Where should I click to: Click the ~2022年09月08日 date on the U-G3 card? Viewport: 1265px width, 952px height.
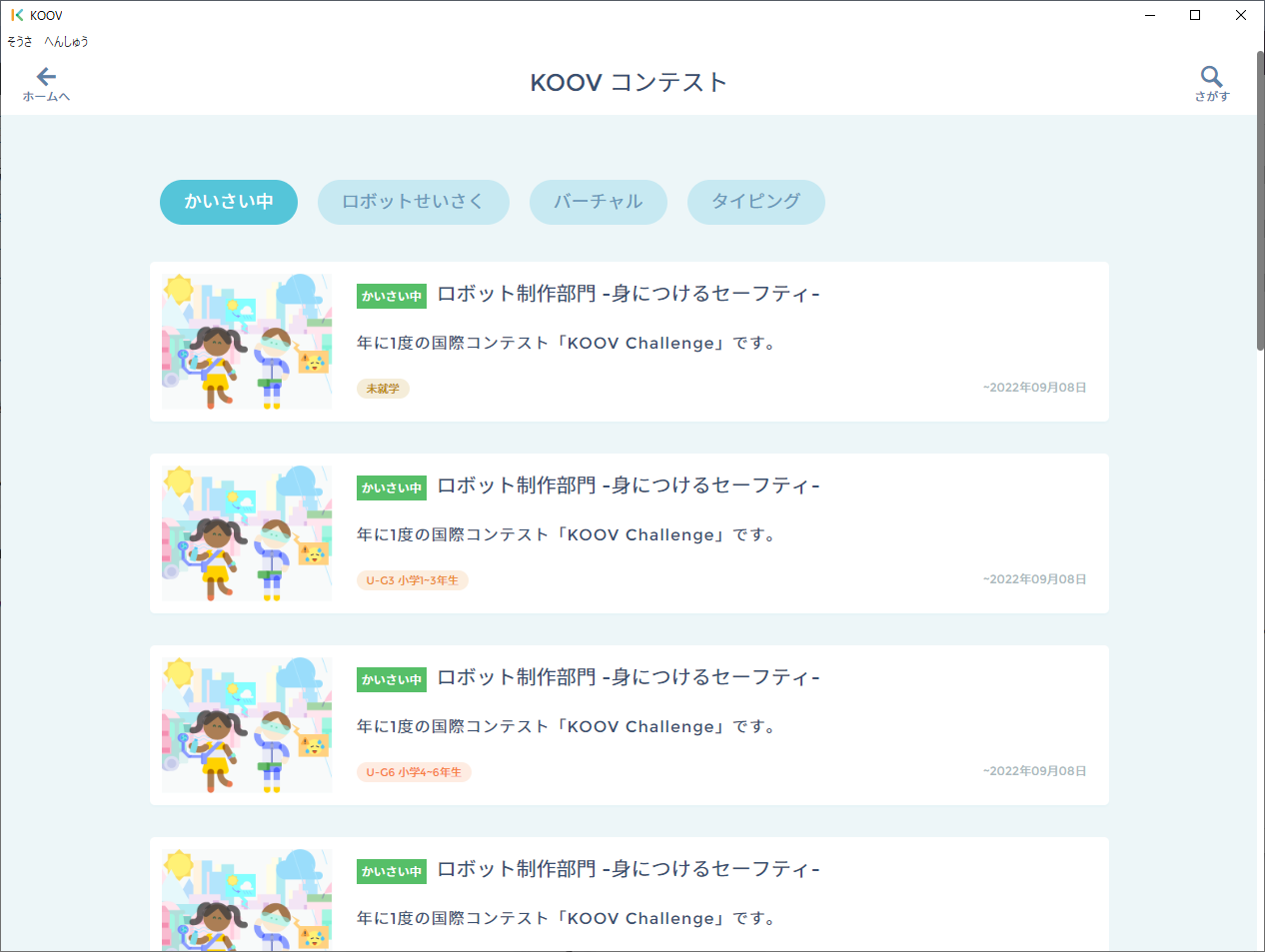(1034, 579)
